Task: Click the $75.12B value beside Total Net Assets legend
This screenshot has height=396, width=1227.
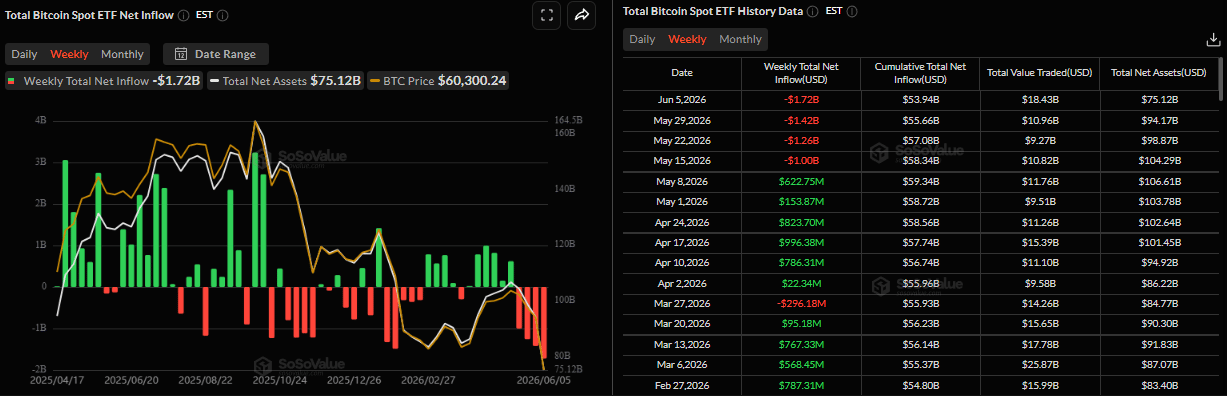Action: click(335, 81)
